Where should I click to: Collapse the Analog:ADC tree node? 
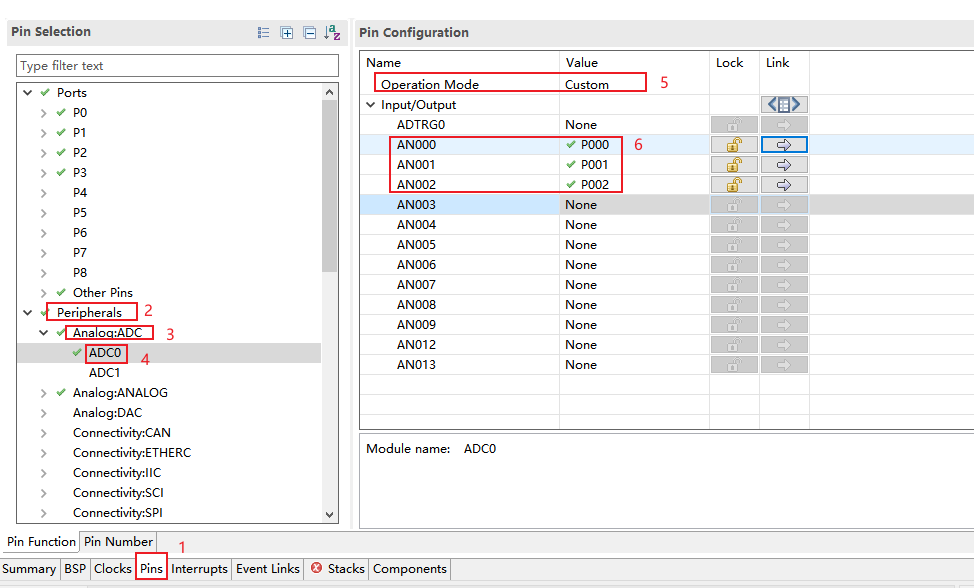click(x=44, y=333)
